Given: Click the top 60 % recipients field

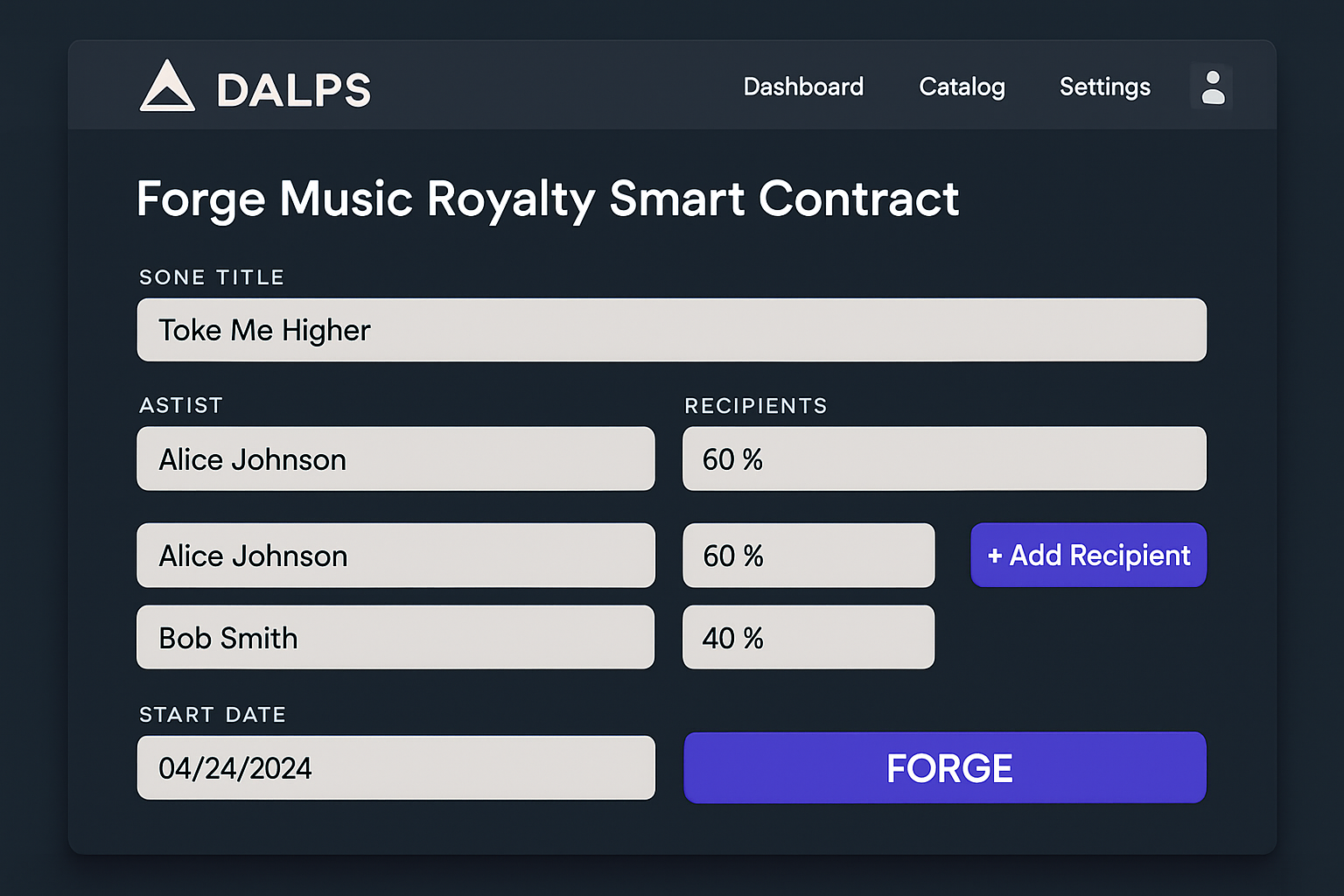Looking at the screenshot, I should [x=944, y=458].
